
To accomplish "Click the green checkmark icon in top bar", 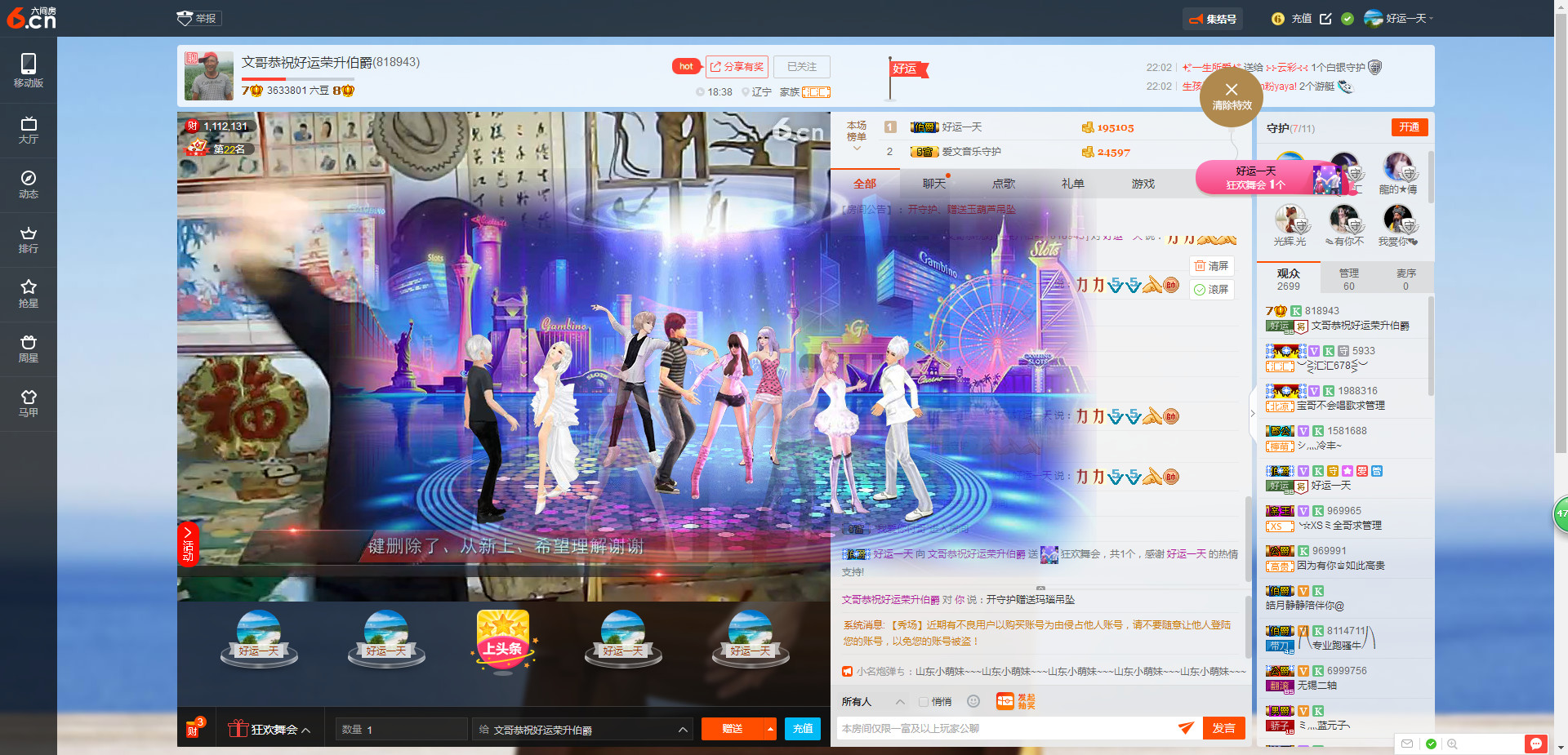I will coord(1347,19).
